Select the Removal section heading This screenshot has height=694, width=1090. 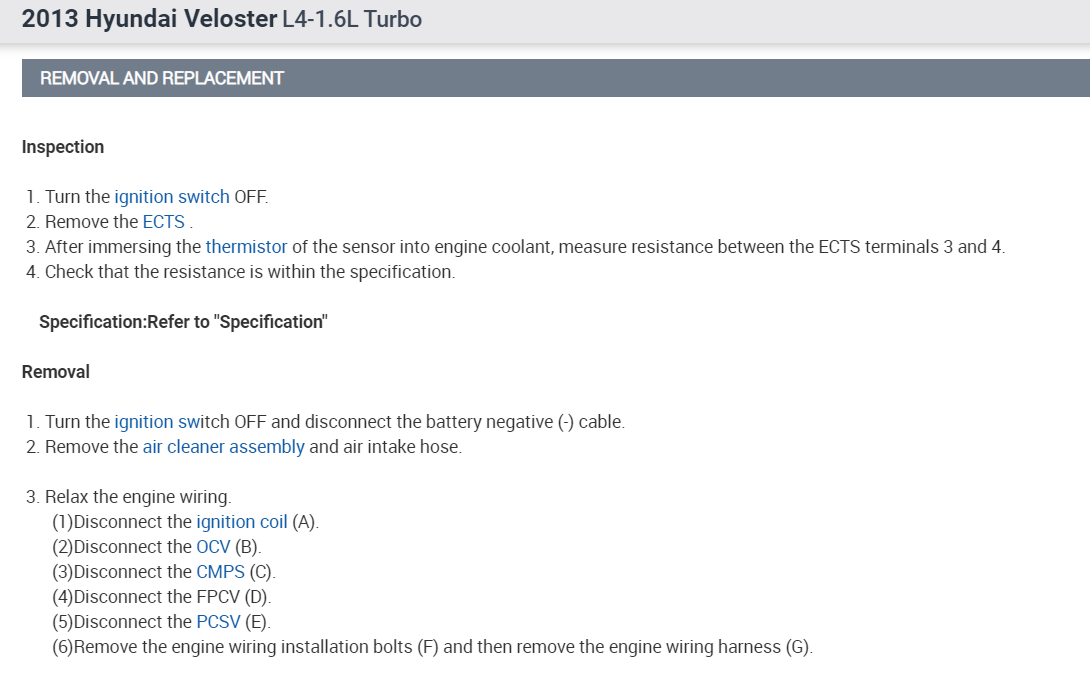[x=56, y=372]
